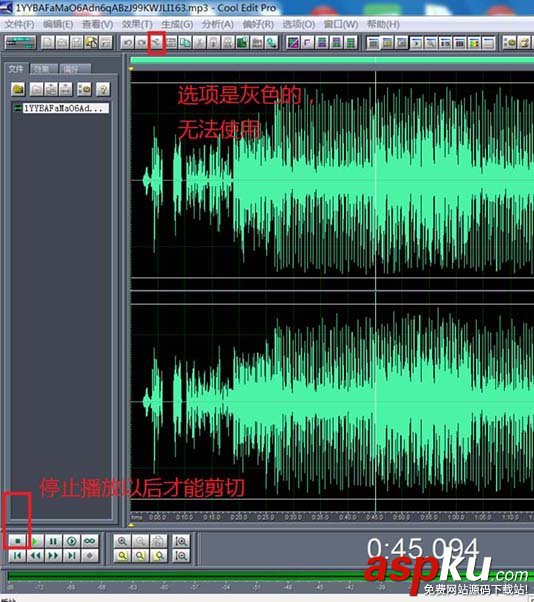Click the rightmost yellow zoom-to-edge magnifier

click(159, 556)
